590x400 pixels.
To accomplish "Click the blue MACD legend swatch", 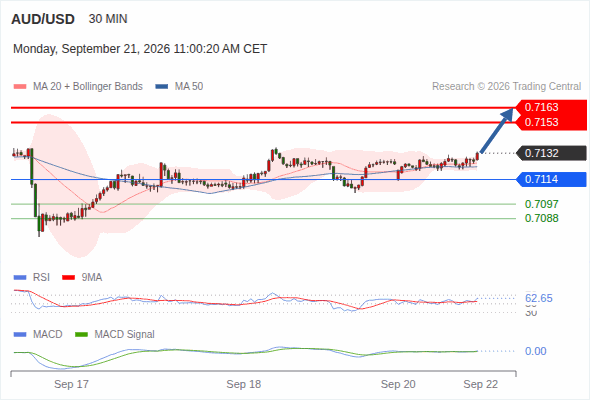I will 20,335.
